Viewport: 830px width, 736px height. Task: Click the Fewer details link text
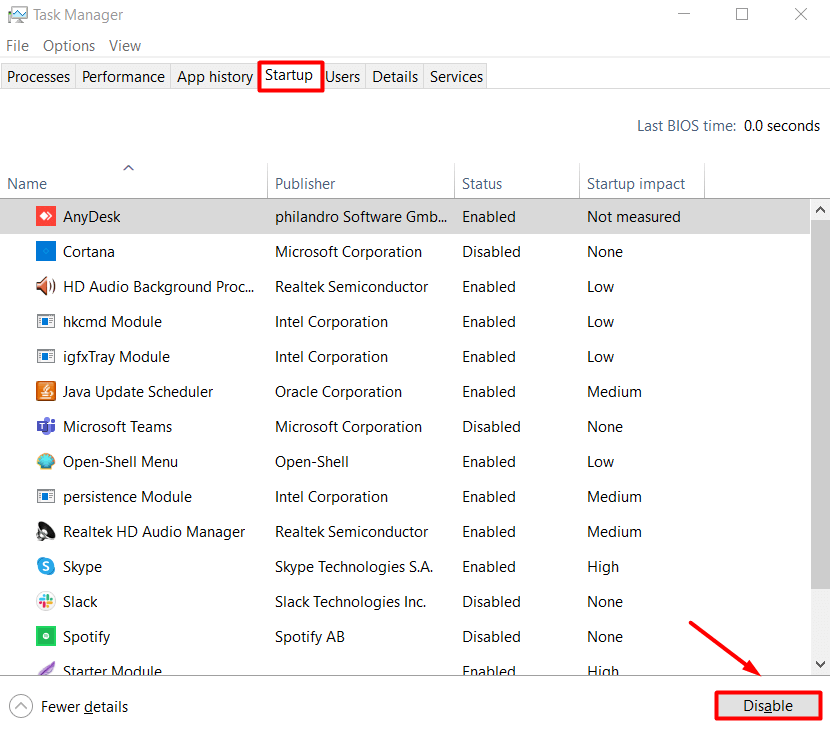84,707
